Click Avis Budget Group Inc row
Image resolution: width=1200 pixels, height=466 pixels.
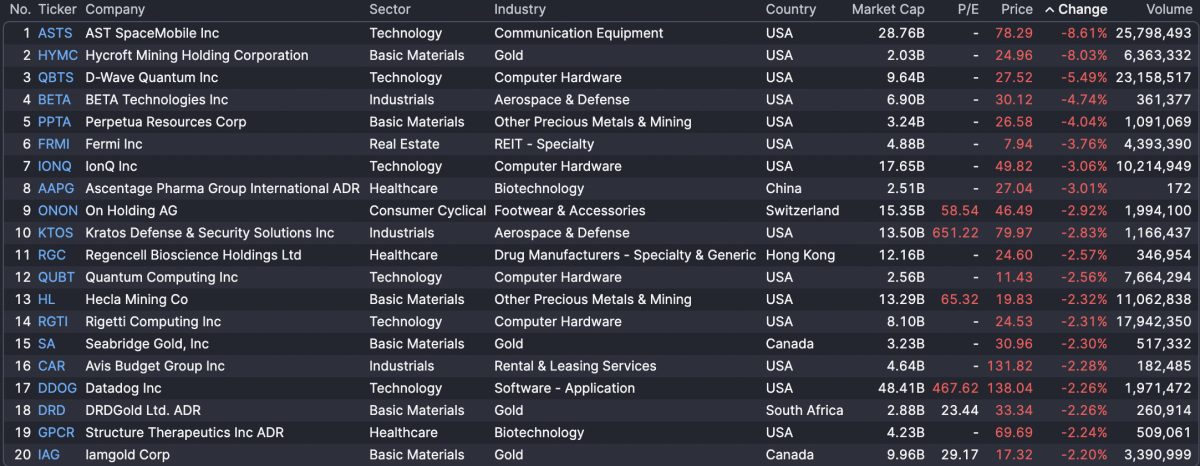[x=154, y=366]
